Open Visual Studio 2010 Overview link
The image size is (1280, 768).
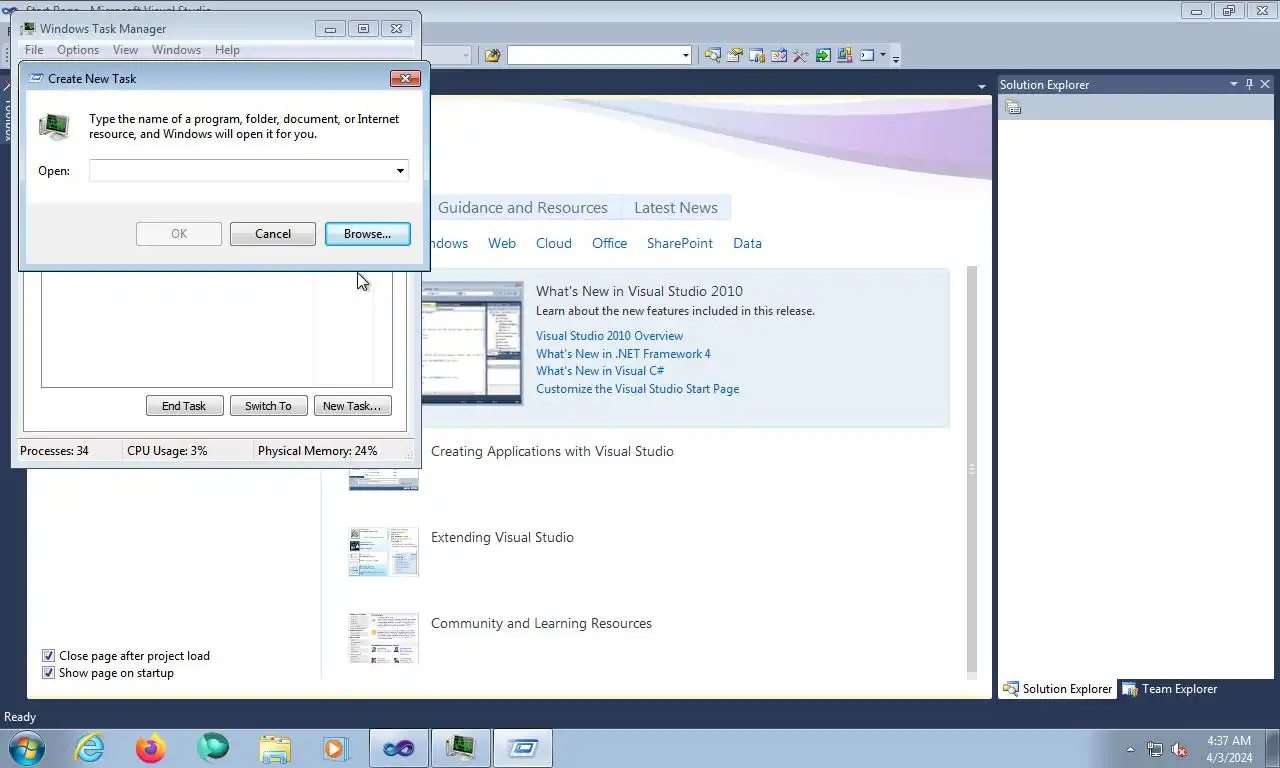pyautogui.click(x=609, y=336)
